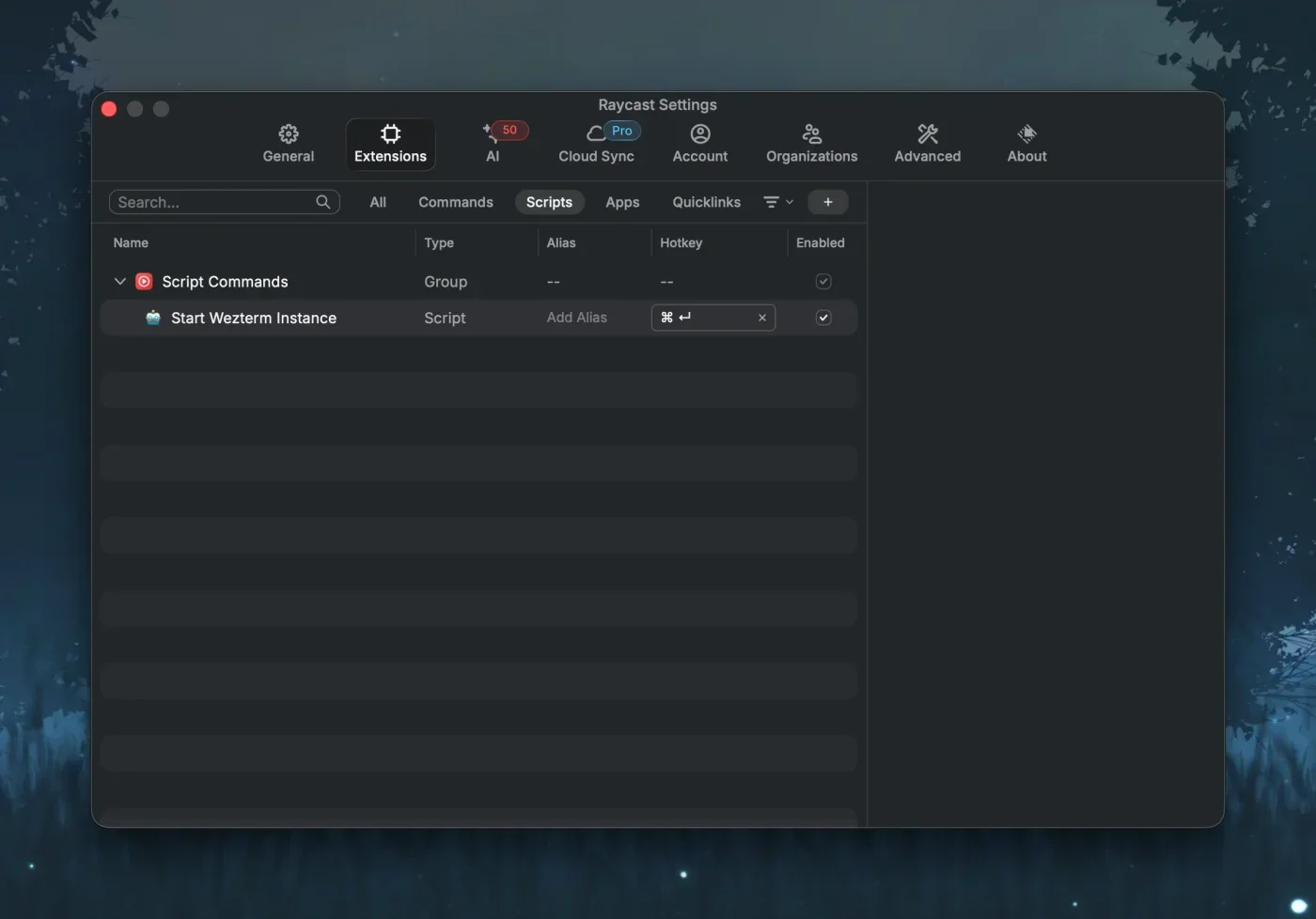This screenshot has width=1316, height=919.
Task: Click the Script Commands group icon
Action: (144, 281)
